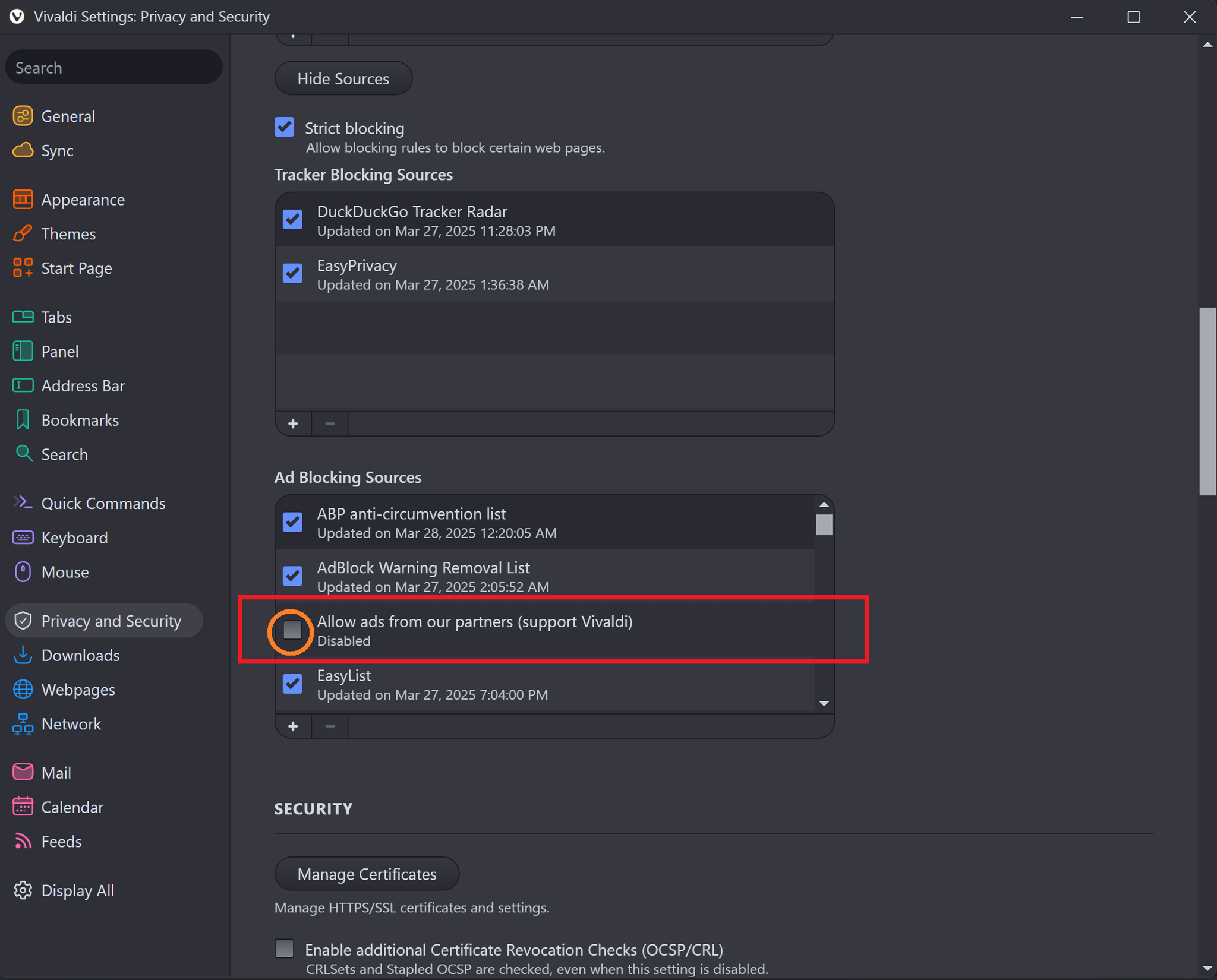This screenshot has width=1217, height=980.
Task: Select Webpages globe icon
Action: (x=23, y=689)
